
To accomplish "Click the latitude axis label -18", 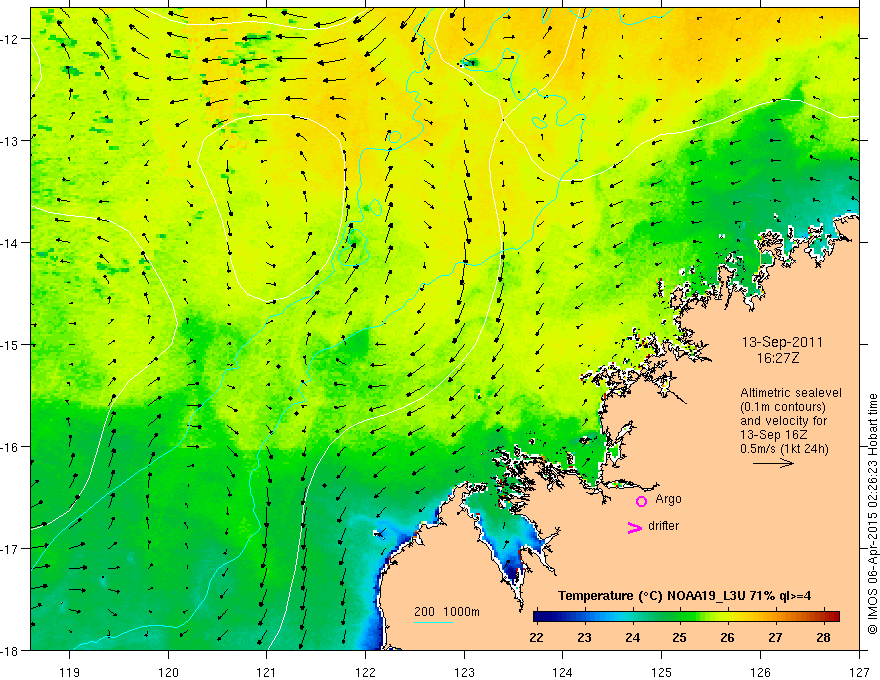I will click(11, 650).
